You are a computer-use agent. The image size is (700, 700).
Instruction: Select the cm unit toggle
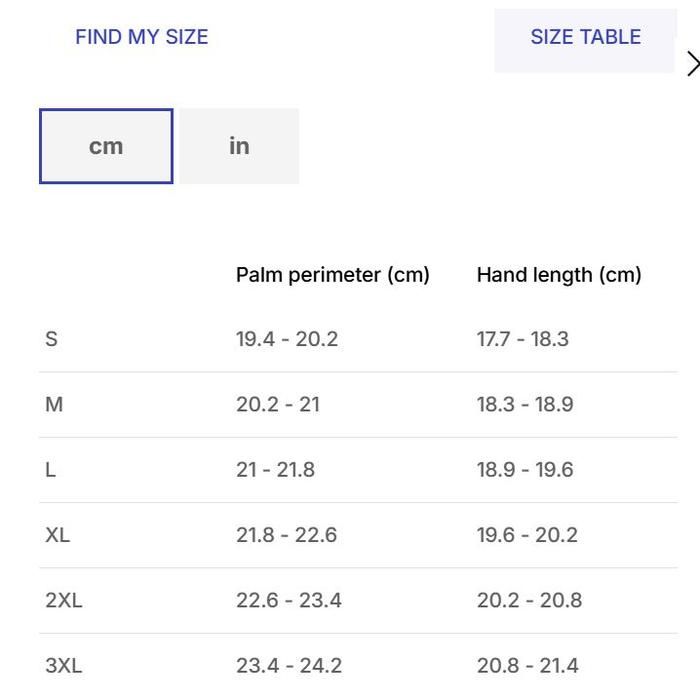tap(106, 146)
